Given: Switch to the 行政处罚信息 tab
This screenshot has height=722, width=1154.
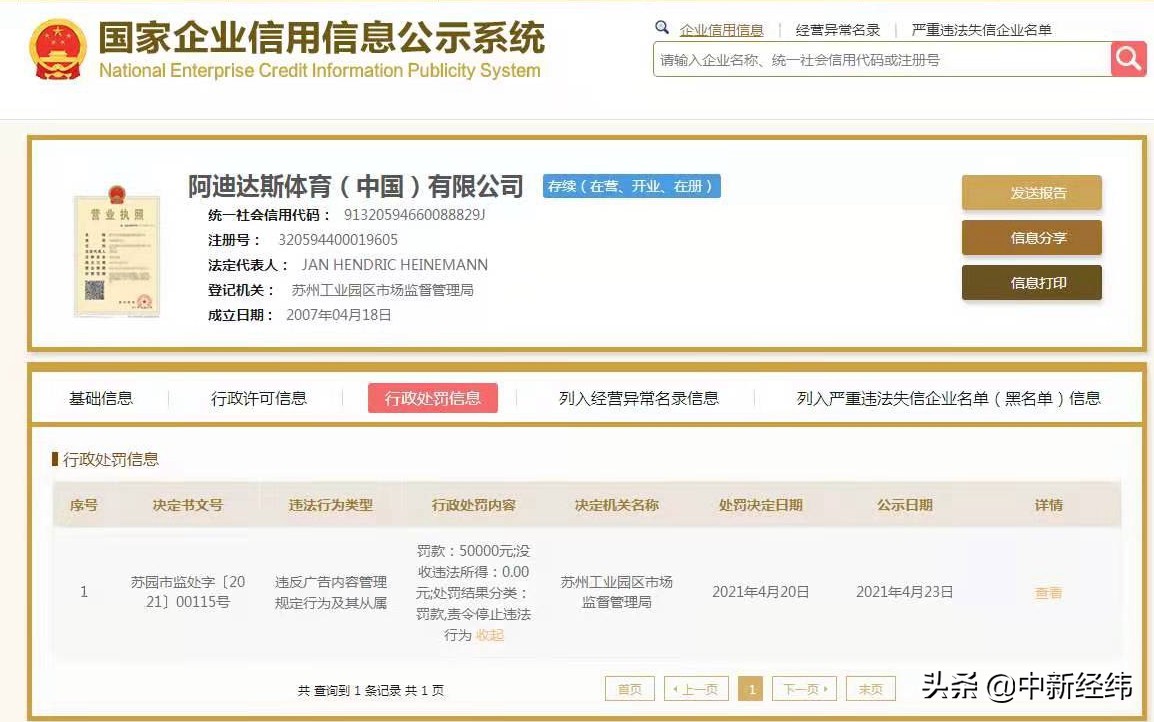Looking at the screenshot, I should click(x=433, y=398).
